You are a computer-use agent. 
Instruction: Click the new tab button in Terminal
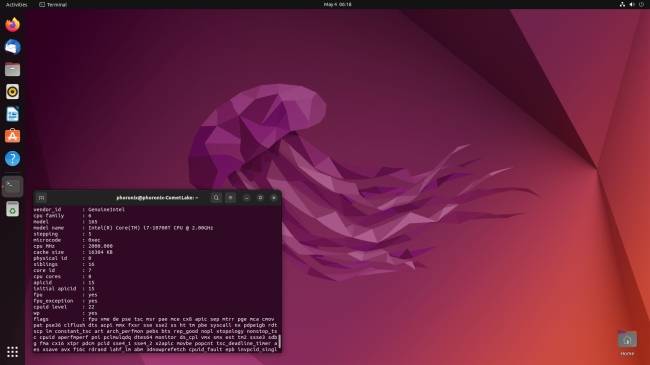coord(41,198)
